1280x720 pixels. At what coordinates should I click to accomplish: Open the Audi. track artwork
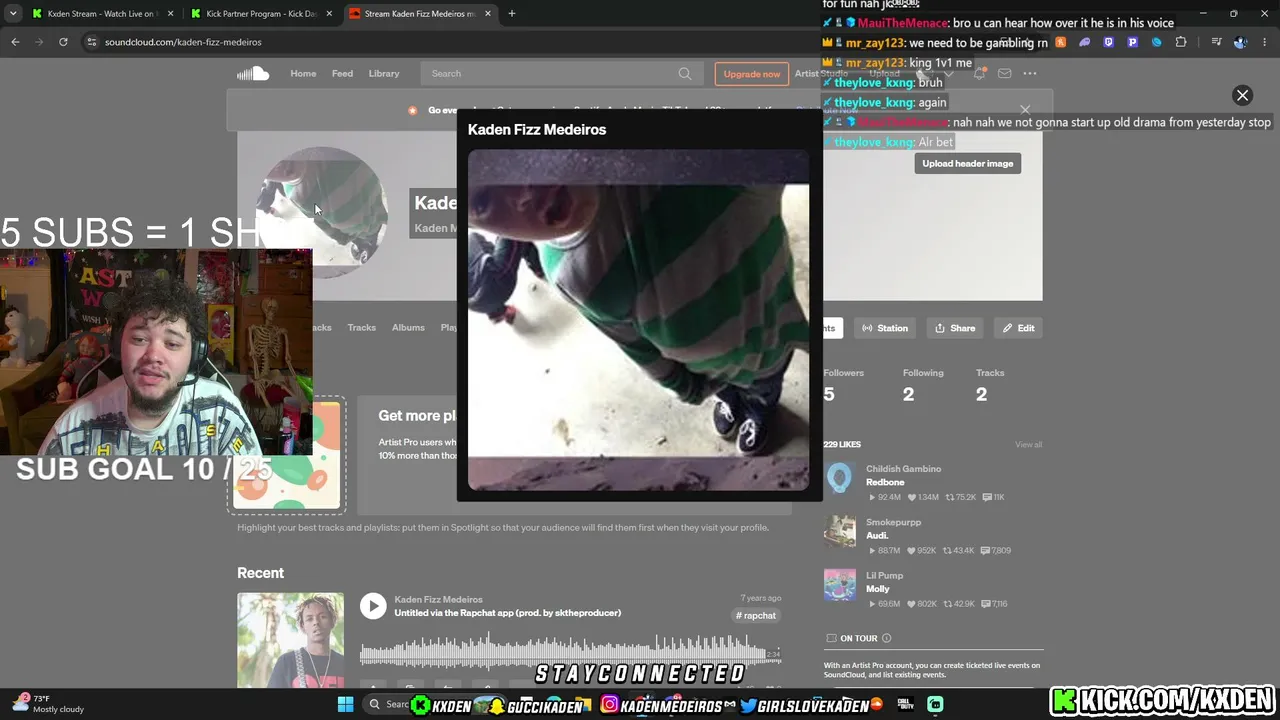click(x=840, y=532)
